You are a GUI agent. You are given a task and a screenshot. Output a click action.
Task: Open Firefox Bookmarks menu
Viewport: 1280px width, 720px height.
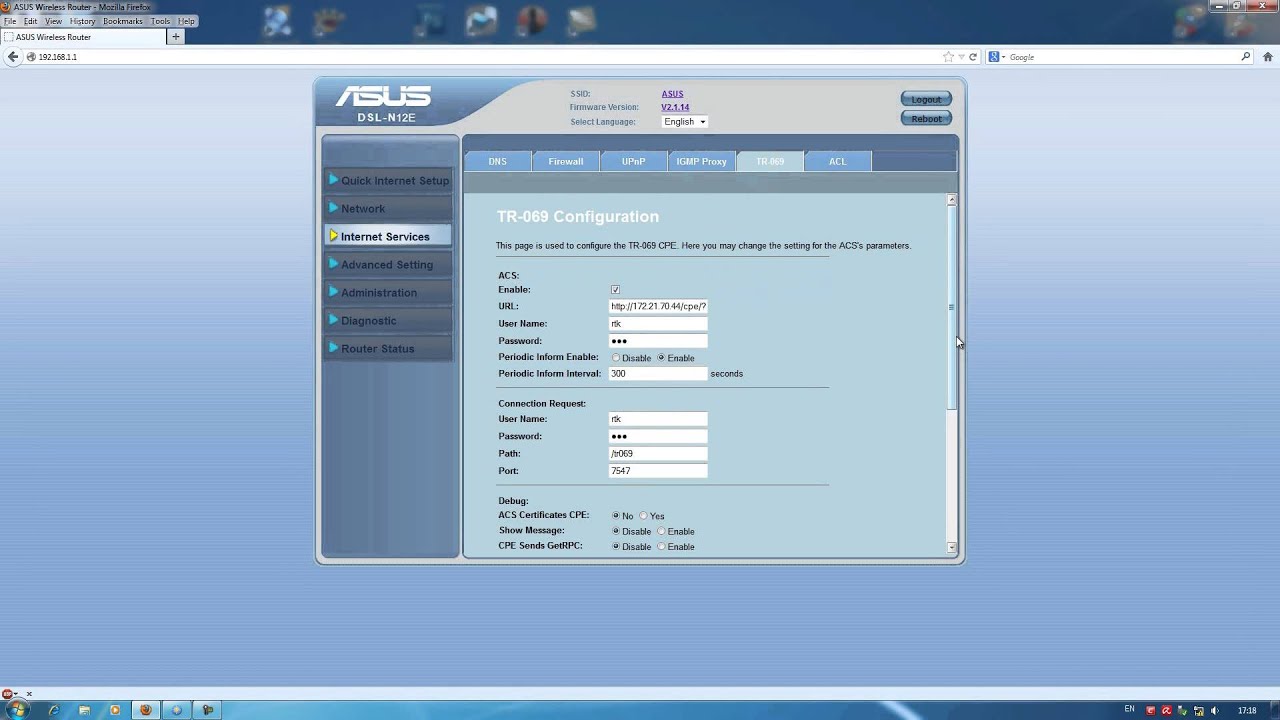[x=123, y=21]
